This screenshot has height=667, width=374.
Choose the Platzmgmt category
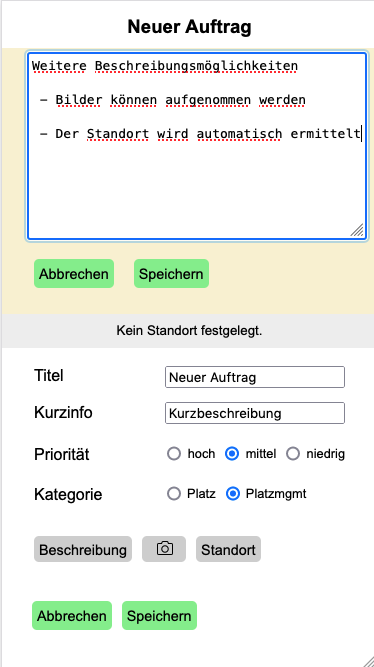pyautogui.click(x=233, y=494)
